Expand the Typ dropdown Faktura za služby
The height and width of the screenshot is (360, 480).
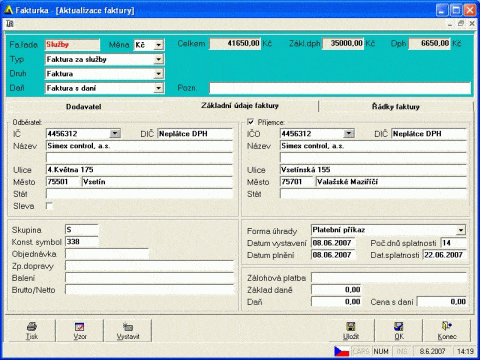pos(159,59)
